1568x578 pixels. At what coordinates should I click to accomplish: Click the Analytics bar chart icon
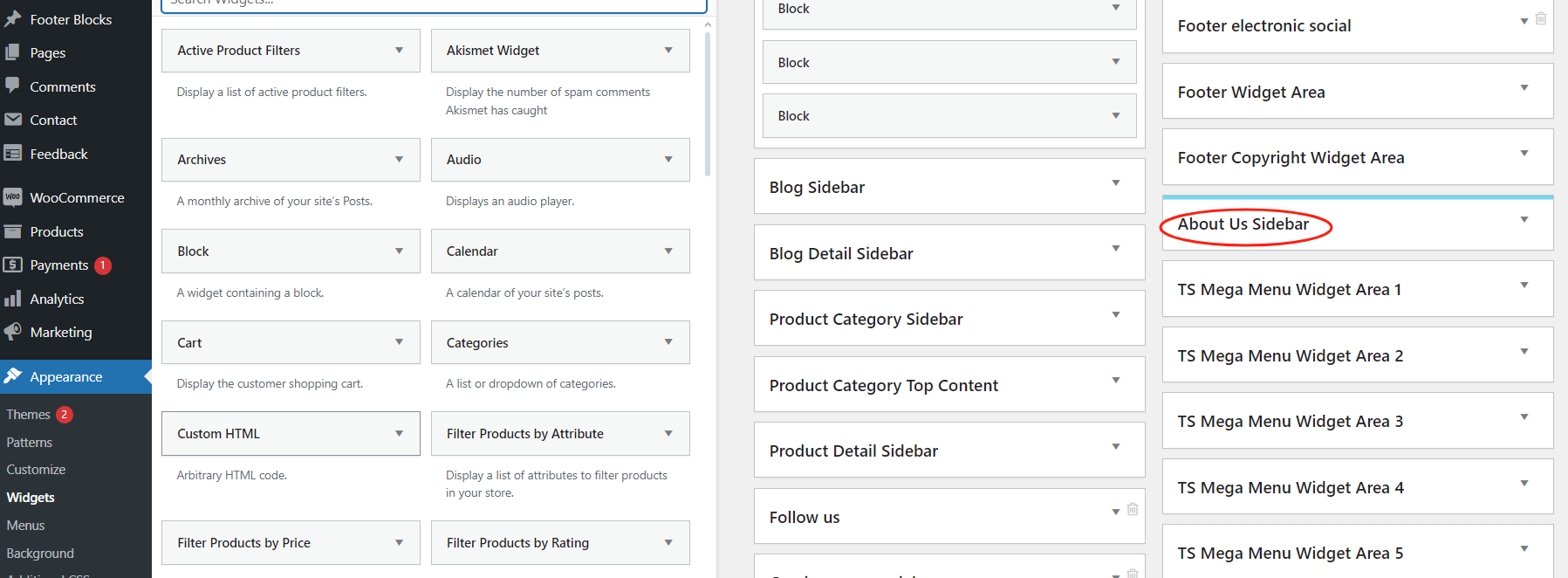[x=13, y=299]
